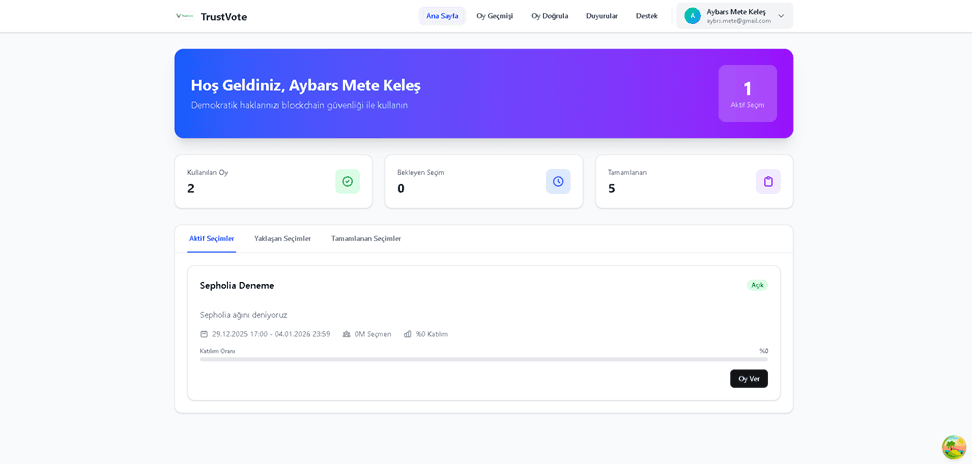Switch to the Yaklaşan Seçimler tab
Viewport: 972px width, 464px height.
click(x=283, y=239)
